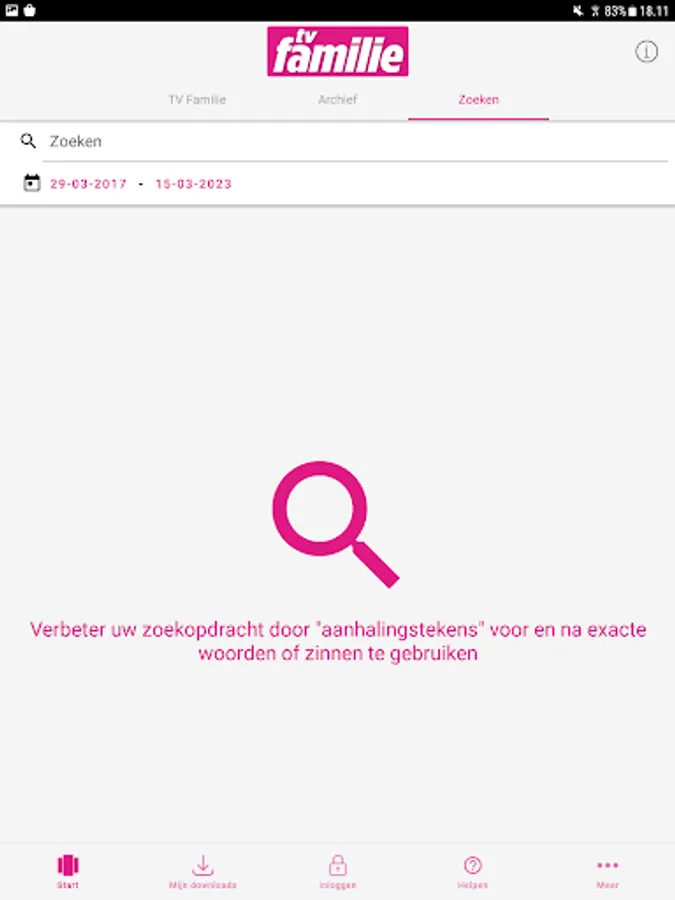Tap the info icon at top right

646,52
